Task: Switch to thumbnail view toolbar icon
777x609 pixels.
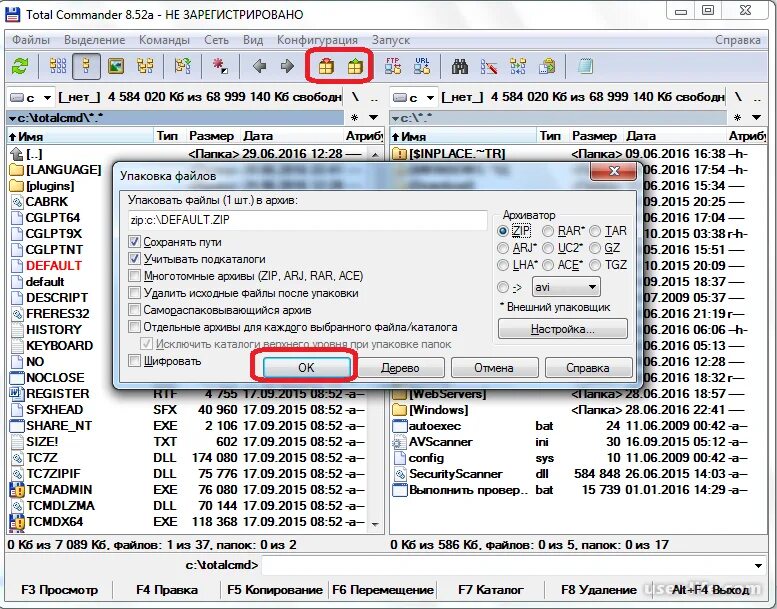Action: [115, 66]
